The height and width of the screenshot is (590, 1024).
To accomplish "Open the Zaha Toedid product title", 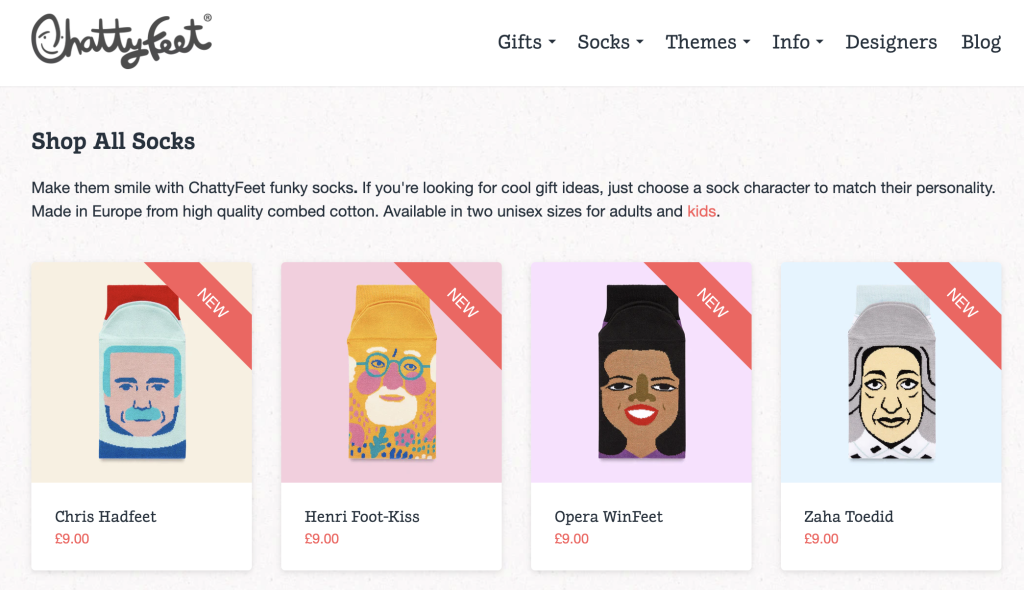I will tap(848, 516).
